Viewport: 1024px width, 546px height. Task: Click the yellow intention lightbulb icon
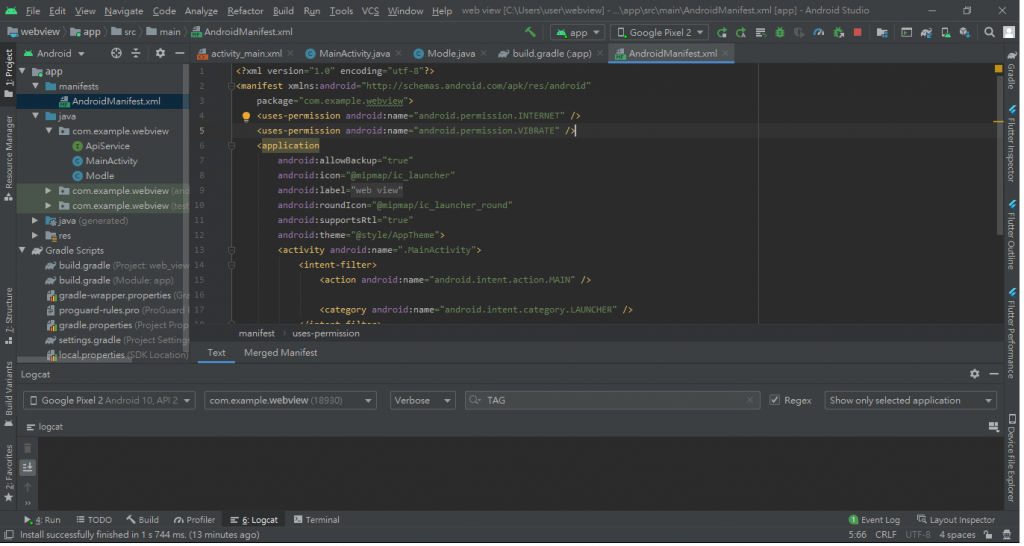click(247, 117)
